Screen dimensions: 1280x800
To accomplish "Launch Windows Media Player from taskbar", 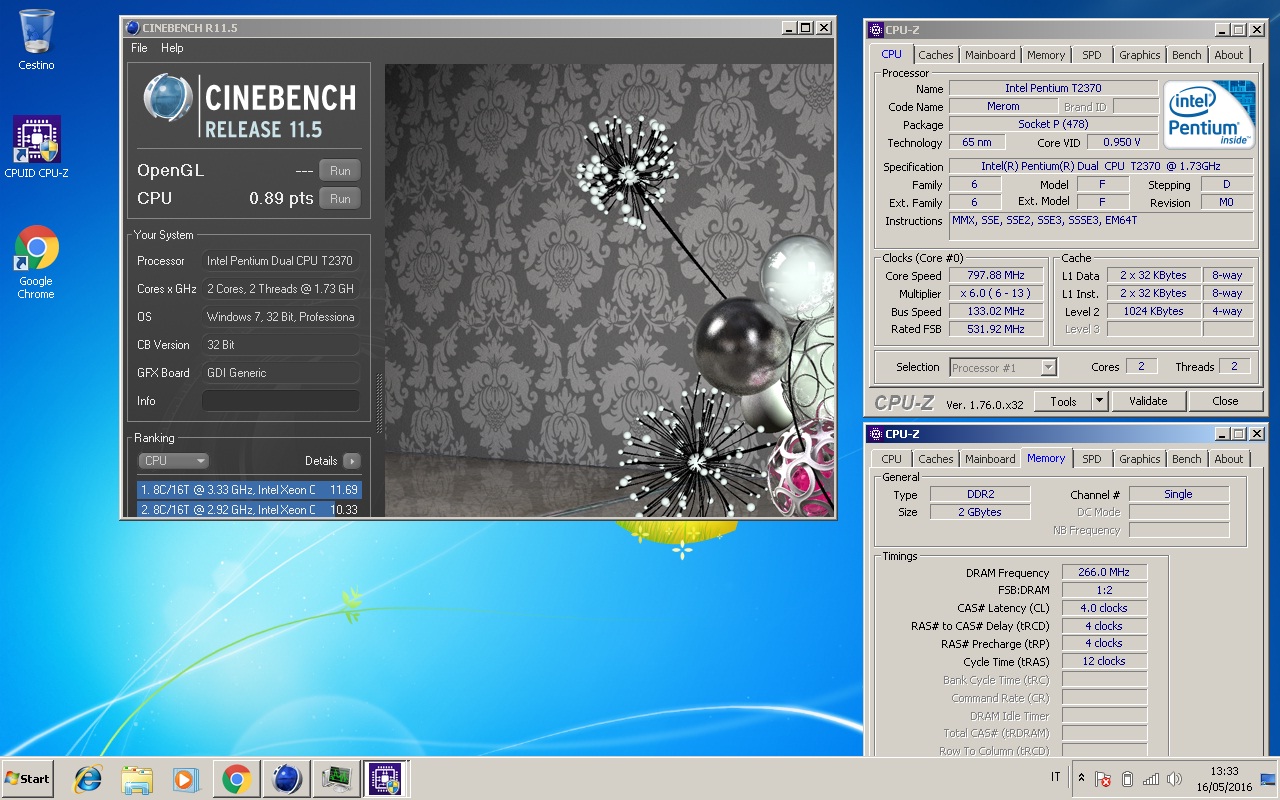I will [x=186, y=779].
